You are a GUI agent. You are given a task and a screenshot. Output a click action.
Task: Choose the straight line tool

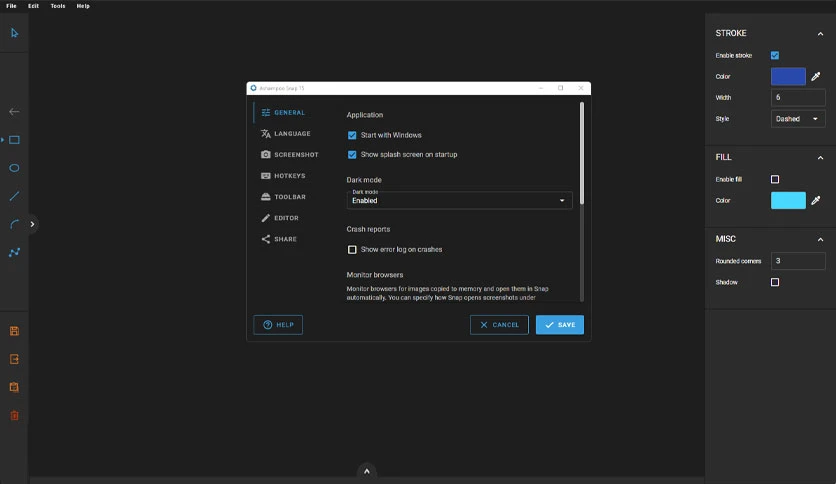click(14, 196)
